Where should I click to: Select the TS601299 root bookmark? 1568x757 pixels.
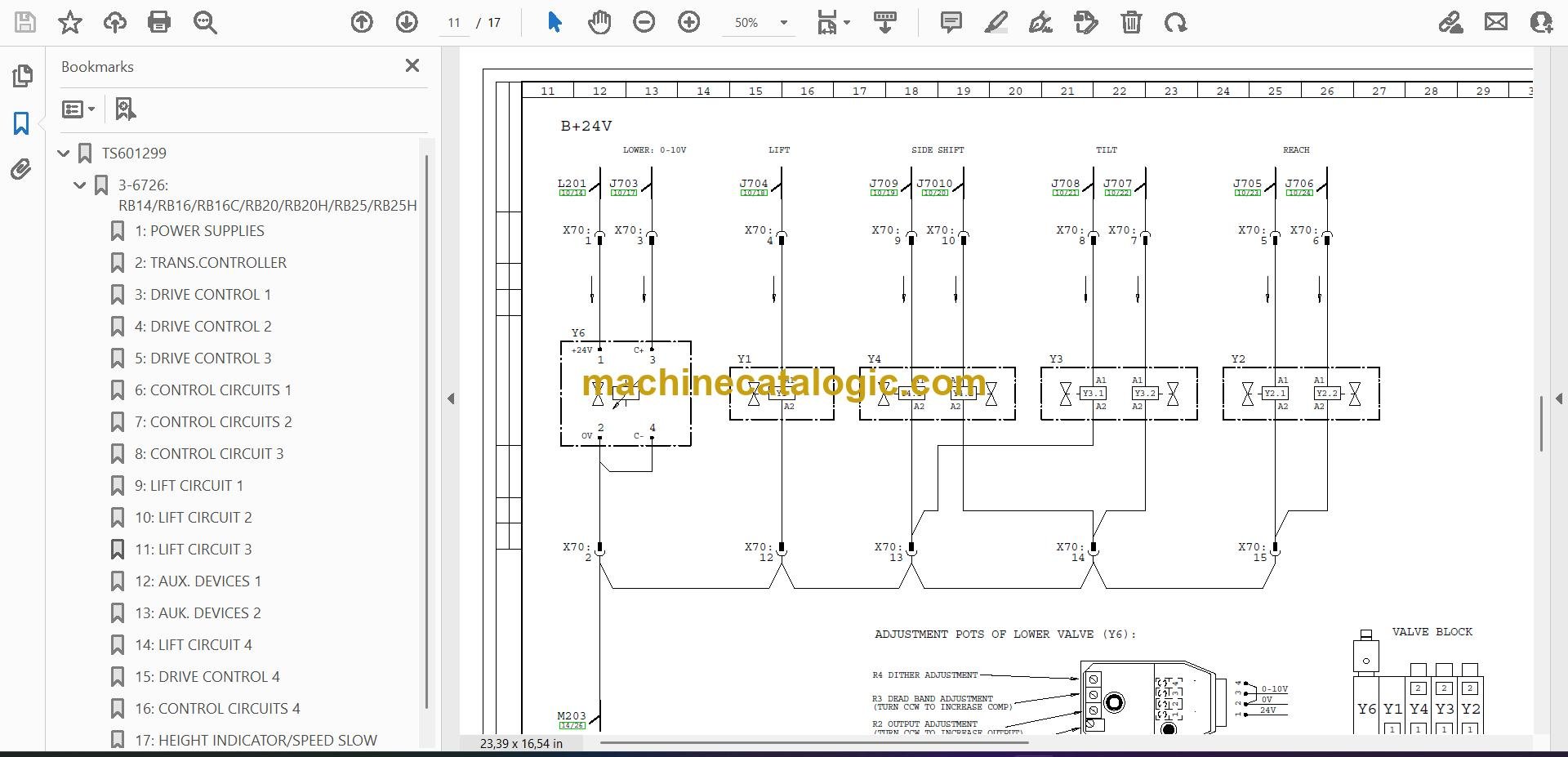pyautogui.click(x=134, y=154)
